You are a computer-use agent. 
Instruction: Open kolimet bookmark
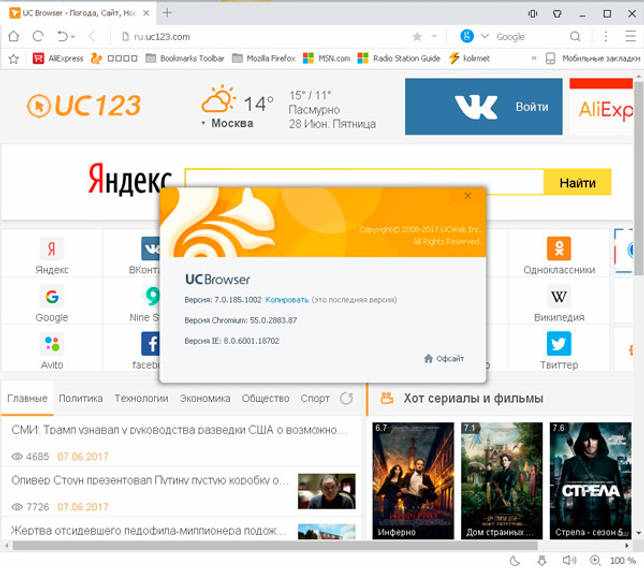469,58
